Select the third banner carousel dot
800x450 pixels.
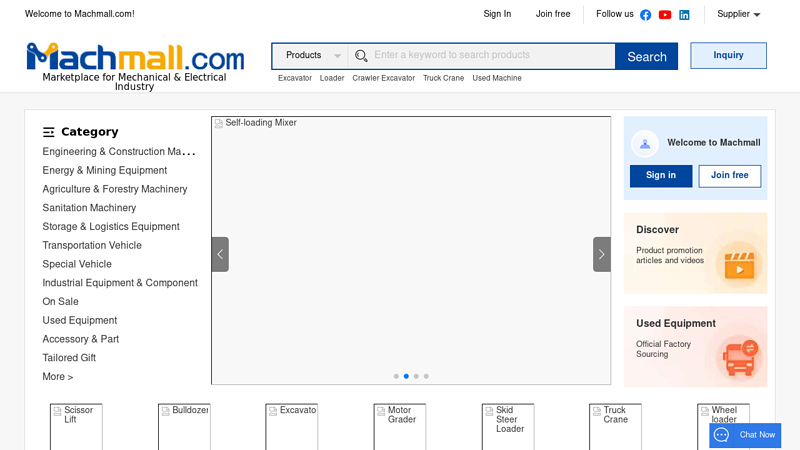click(x=416, y=376)
